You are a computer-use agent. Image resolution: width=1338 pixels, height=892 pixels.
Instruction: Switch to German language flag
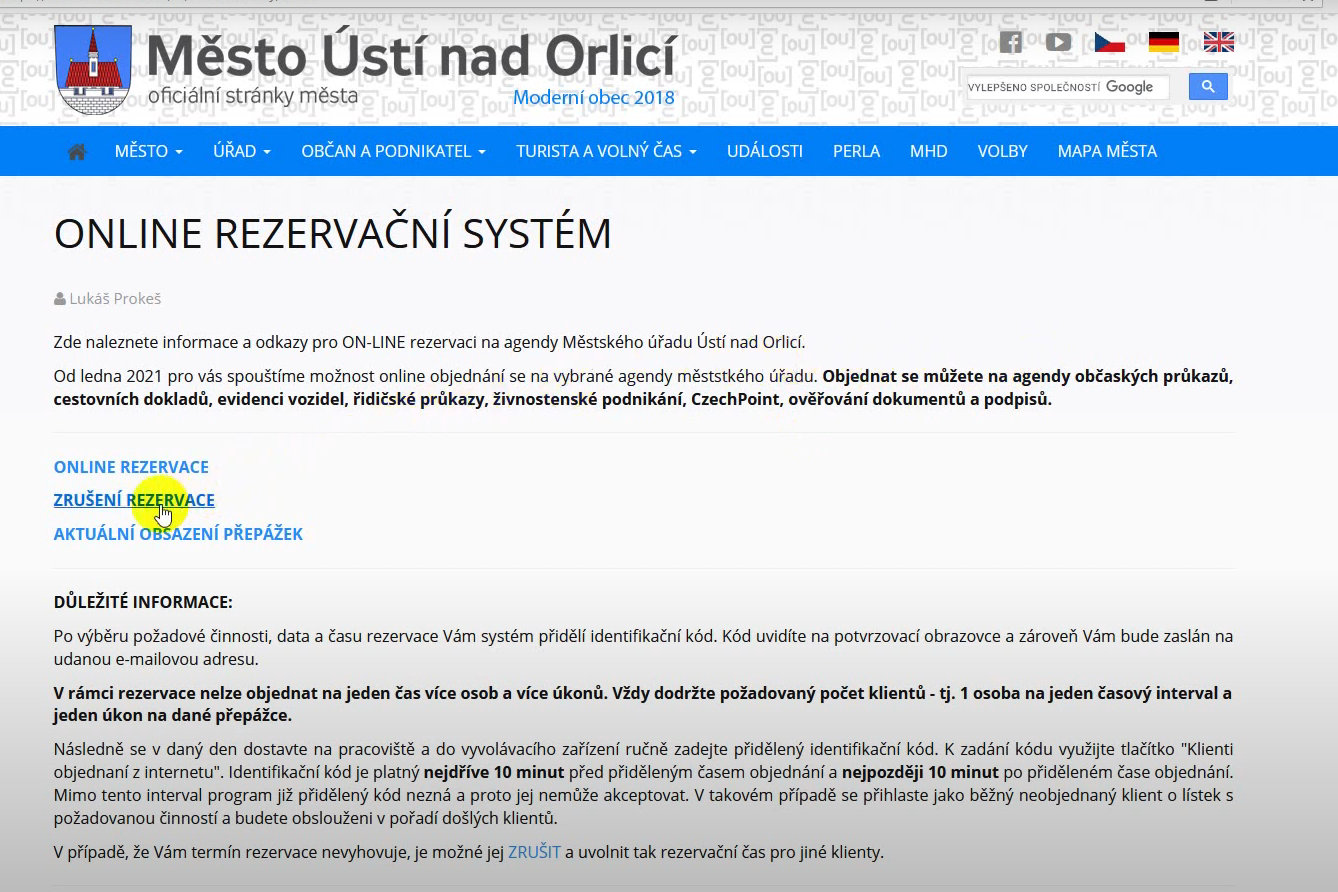(1163, 42)
